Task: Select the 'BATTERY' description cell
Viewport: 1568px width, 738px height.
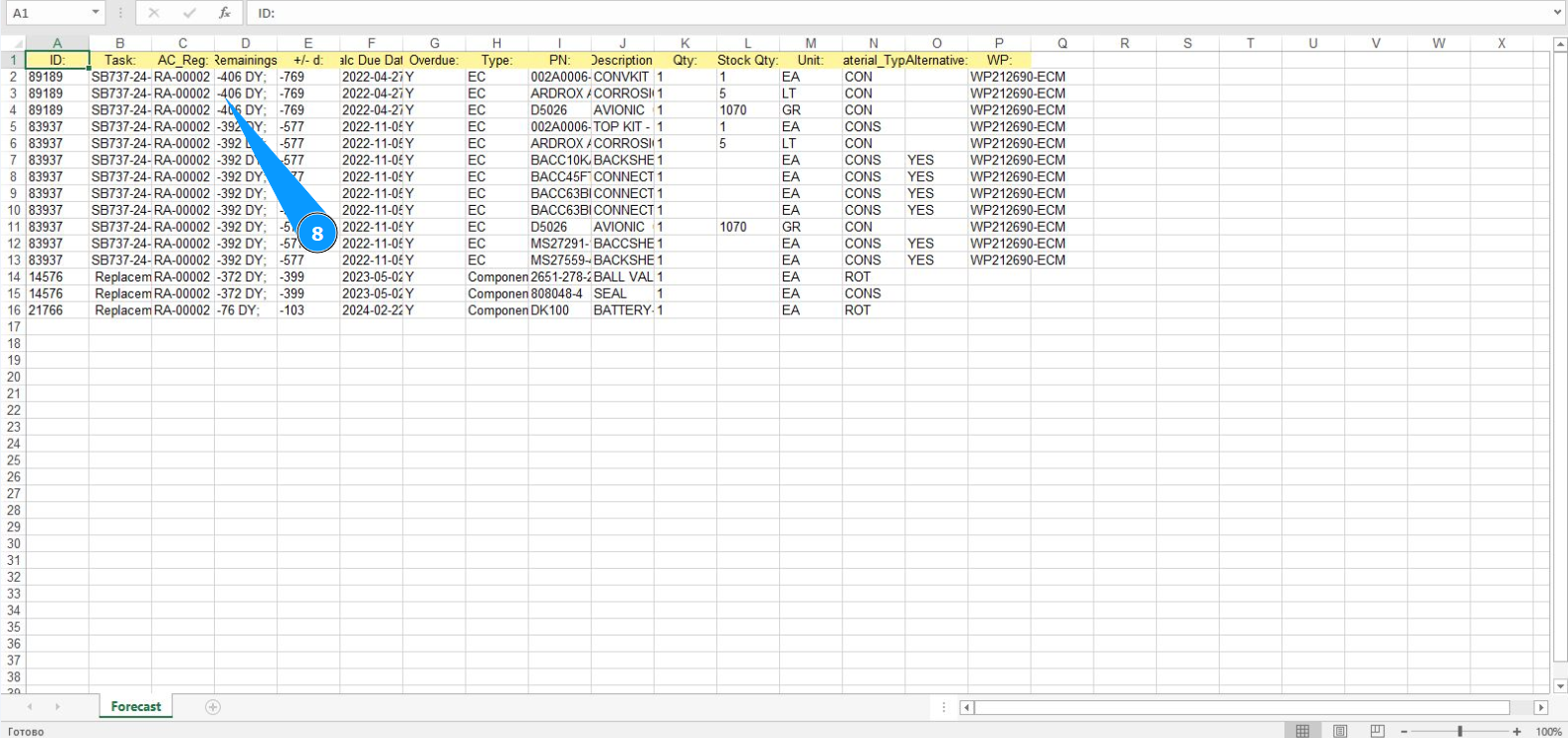Action: (622, 310)
